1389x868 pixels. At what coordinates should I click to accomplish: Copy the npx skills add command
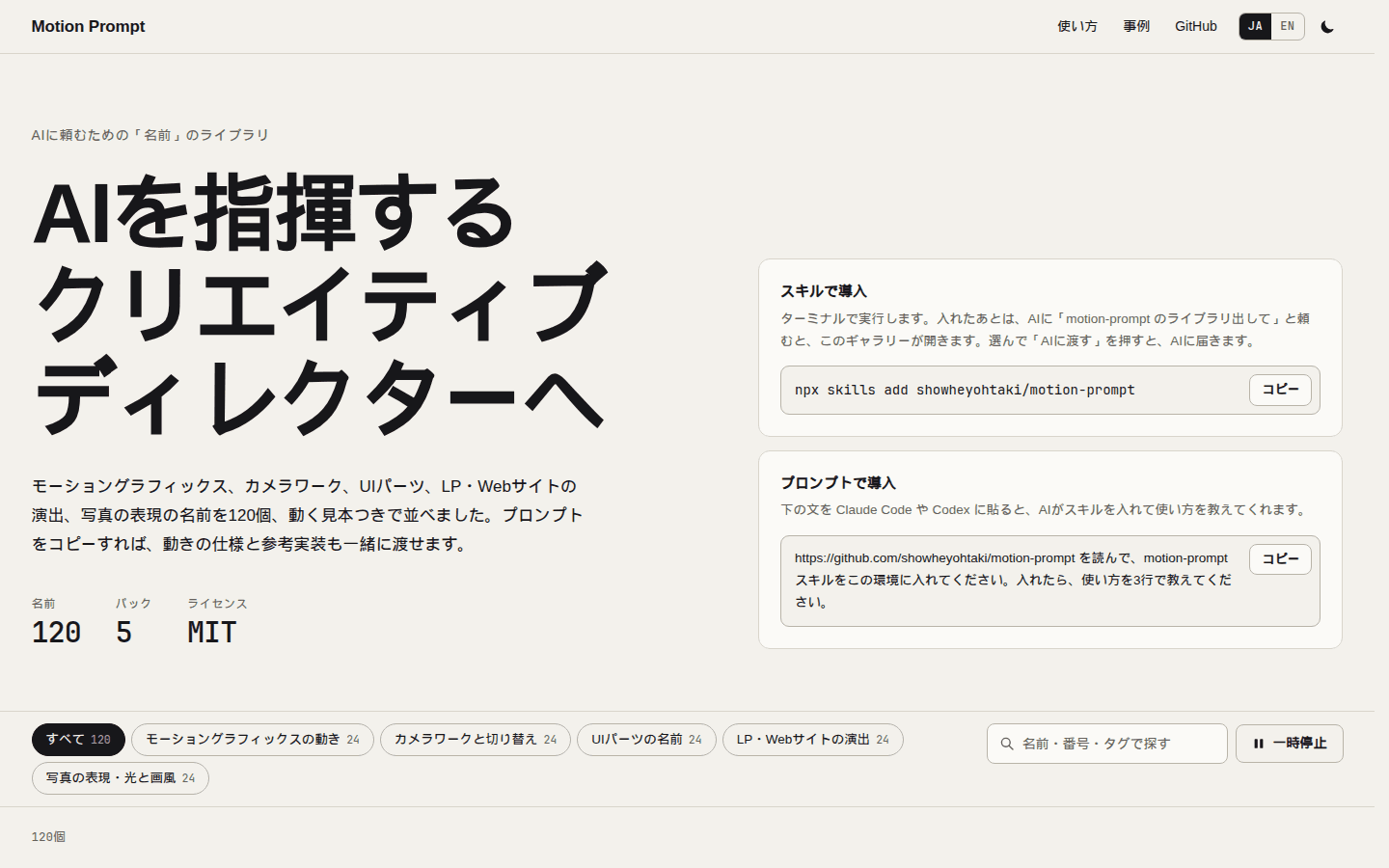pos(1280,390)
